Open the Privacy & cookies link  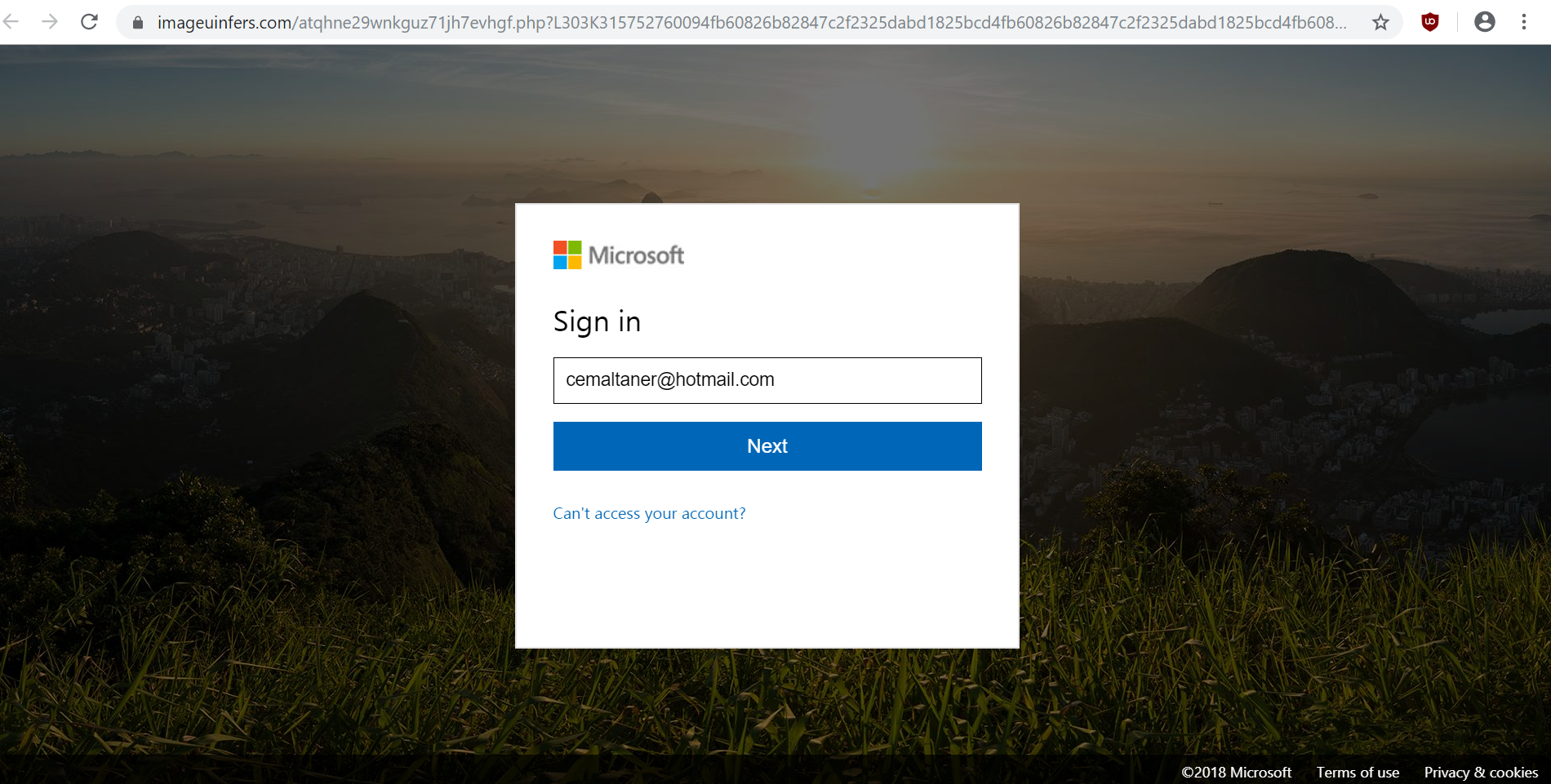(x=1481, y=773)
